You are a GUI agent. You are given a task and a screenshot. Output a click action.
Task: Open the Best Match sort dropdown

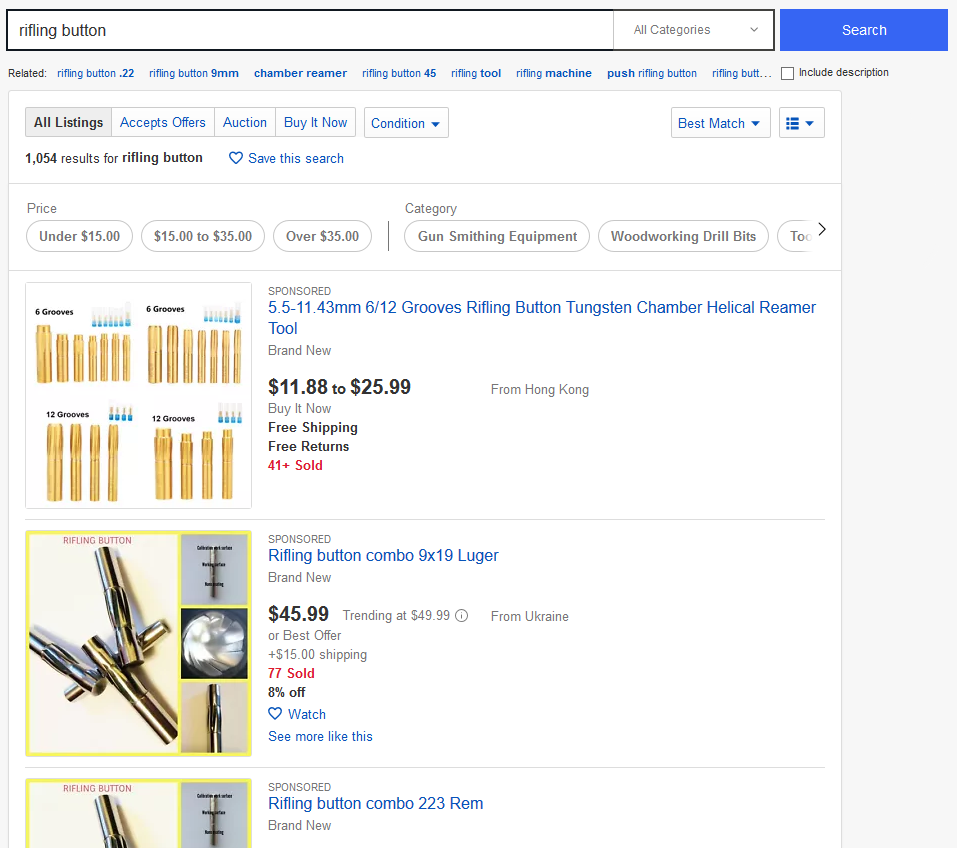(x=720, y=123)
